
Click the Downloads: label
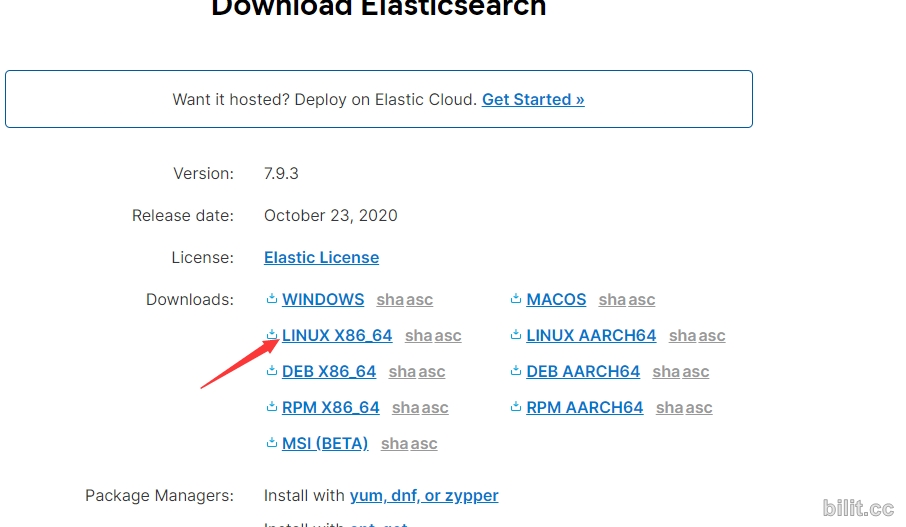tap(190, 299)
